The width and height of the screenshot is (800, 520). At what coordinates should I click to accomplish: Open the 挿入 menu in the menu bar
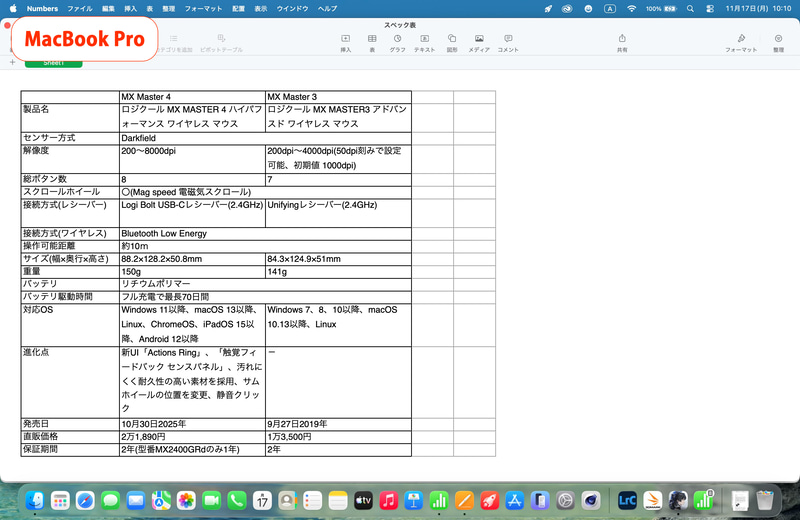131,9
